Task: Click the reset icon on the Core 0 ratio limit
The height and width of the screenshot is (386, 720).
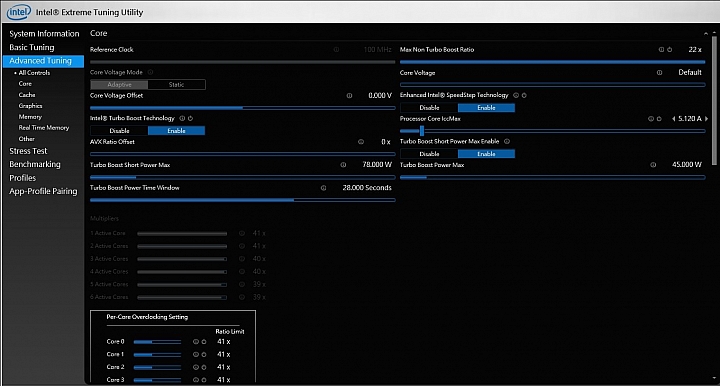Action: [x=204, y=342]
